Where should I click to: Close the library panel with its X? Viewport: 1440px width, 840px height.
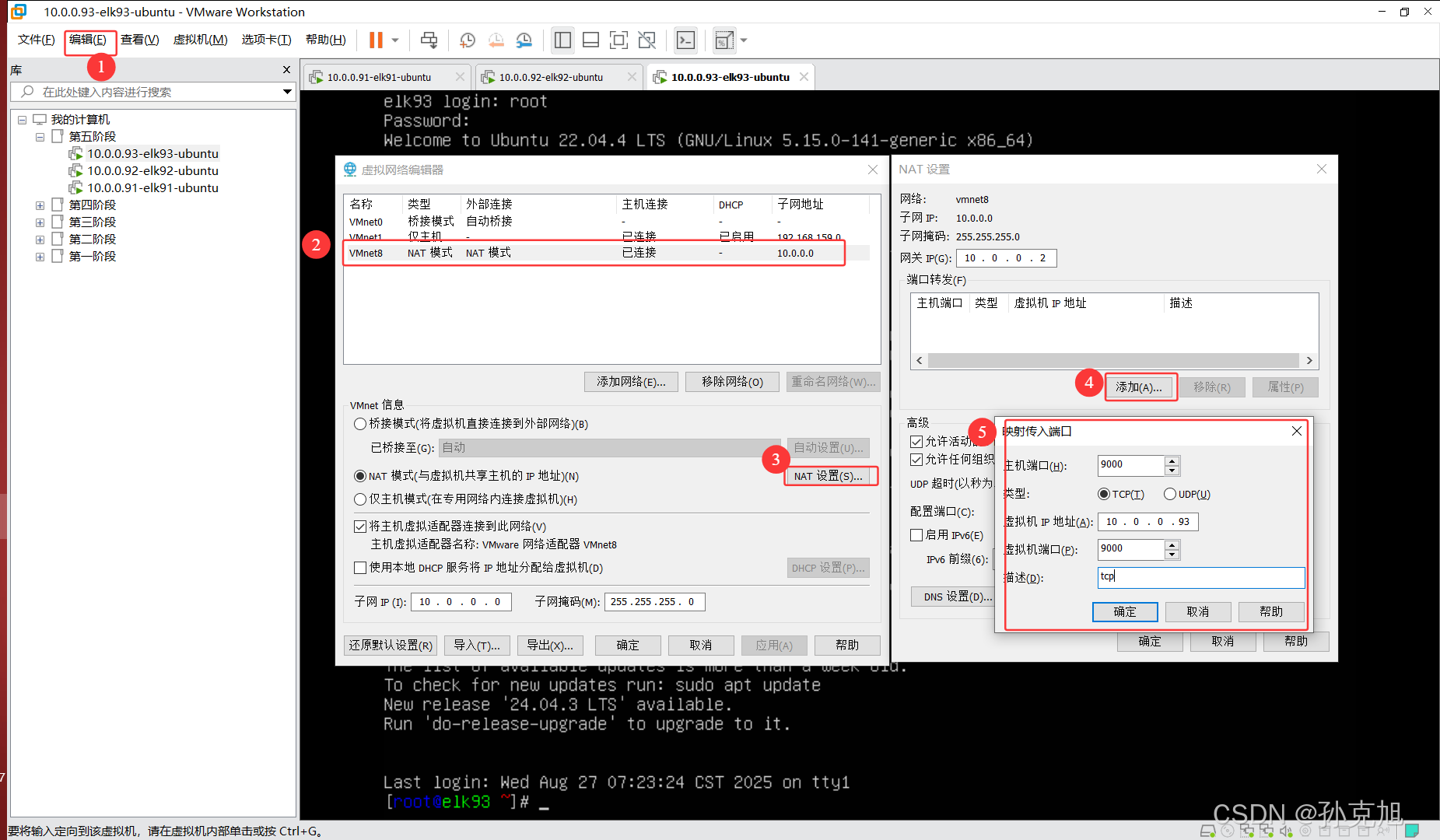[x=286, y=70]
